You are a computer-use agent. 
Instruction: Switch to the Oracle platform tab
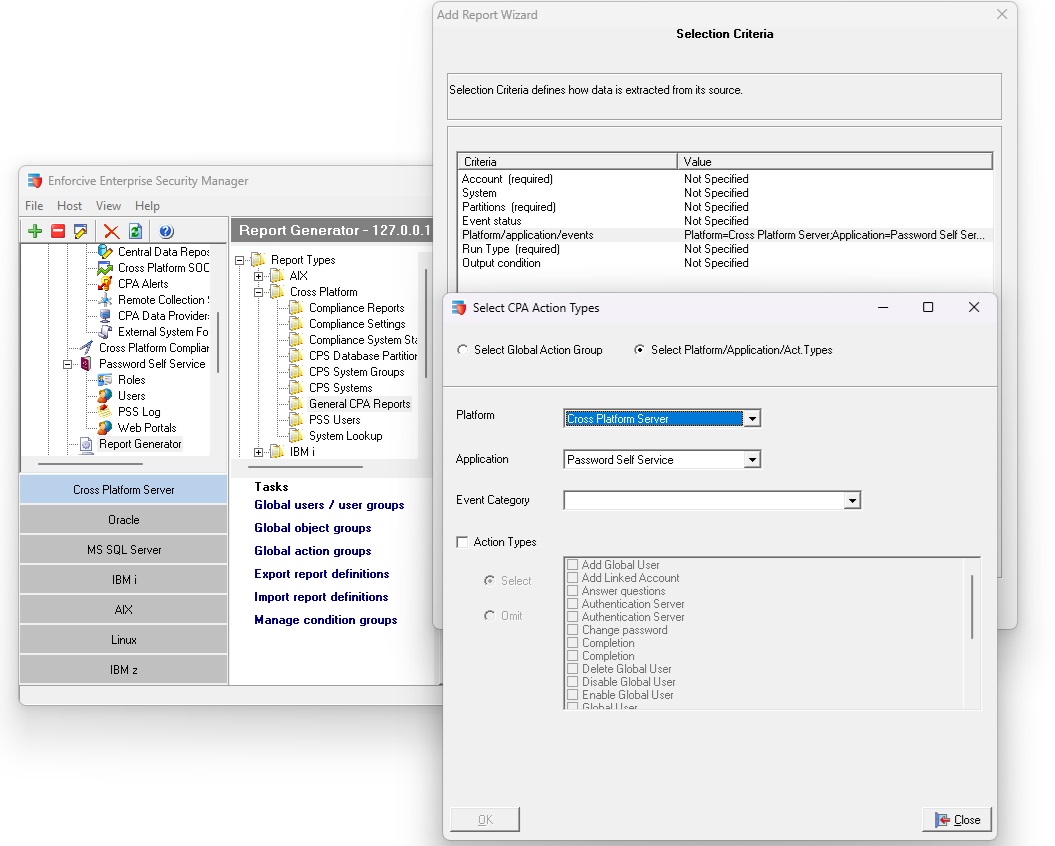point(124,520)
